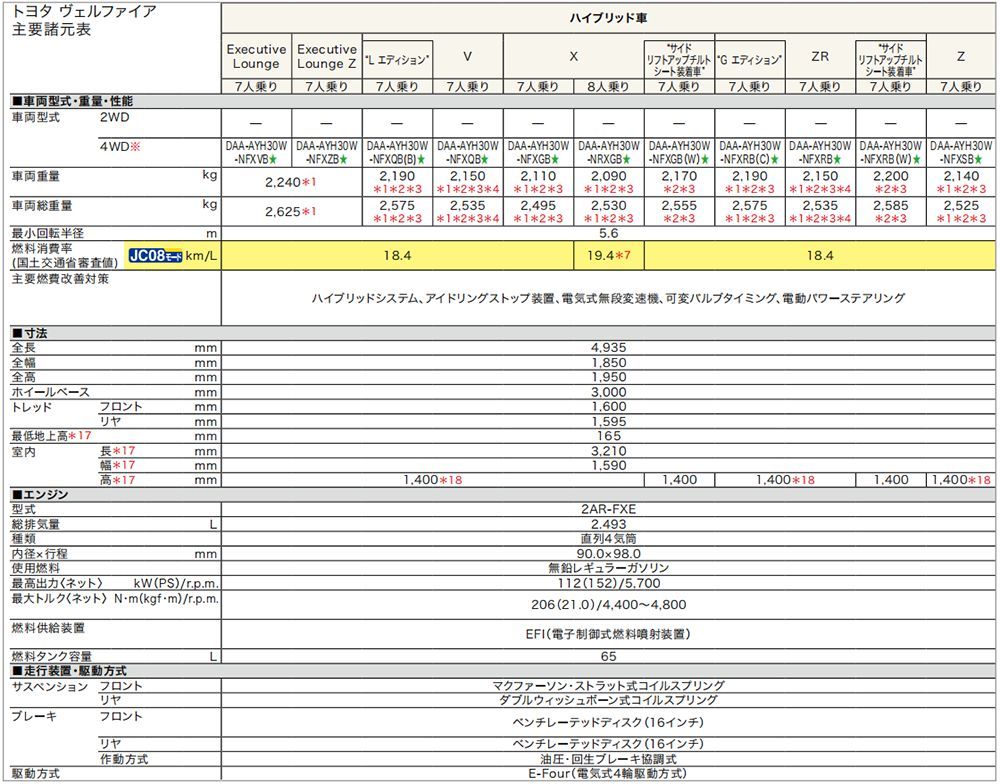Select the ハイブリッド車 header
The height and width of the screenshot is (784, 1000).
pos(608,18)
